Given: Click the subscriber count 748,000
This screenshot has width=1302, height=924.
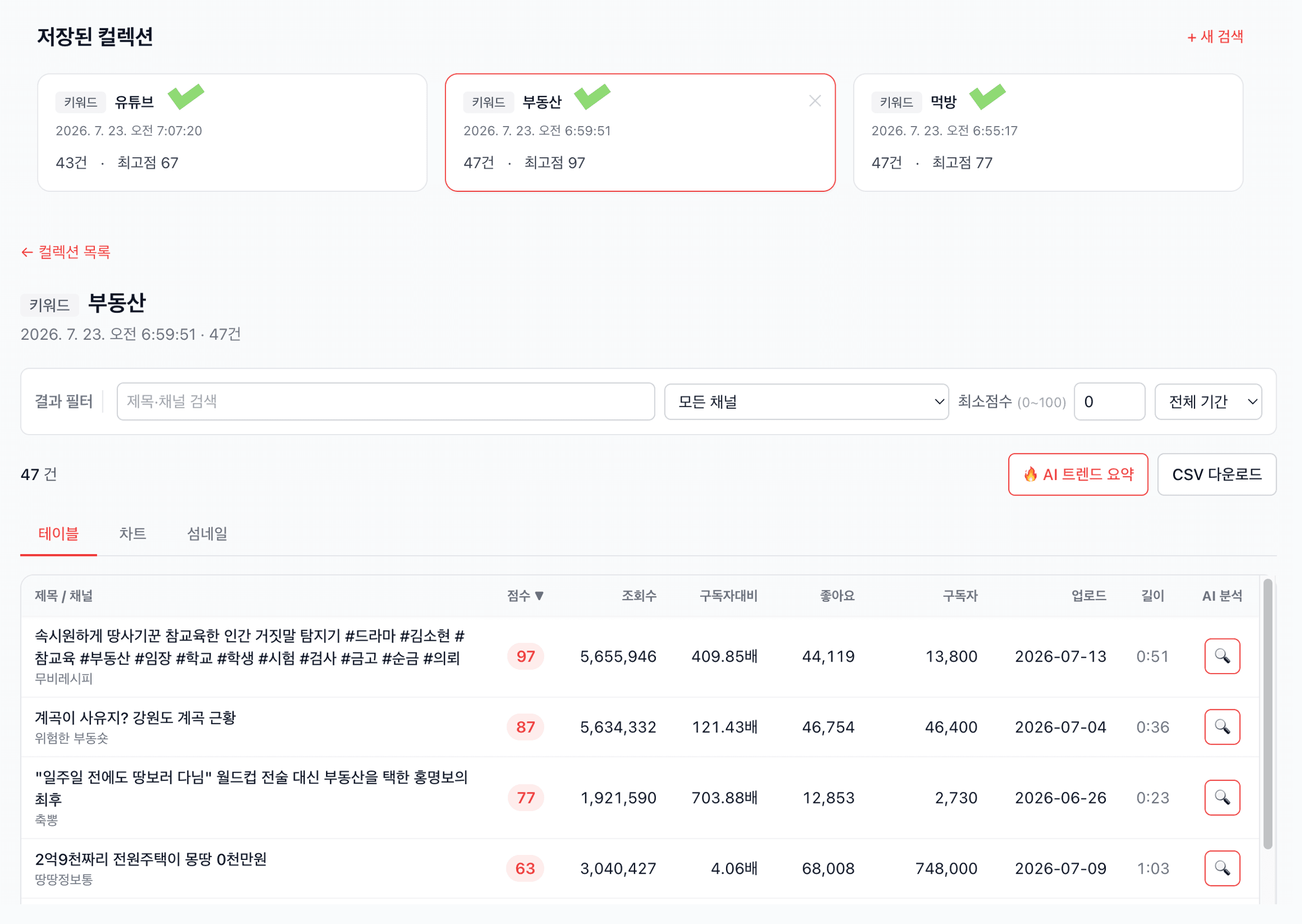Looking at the screenshot, I should (946, 868).
